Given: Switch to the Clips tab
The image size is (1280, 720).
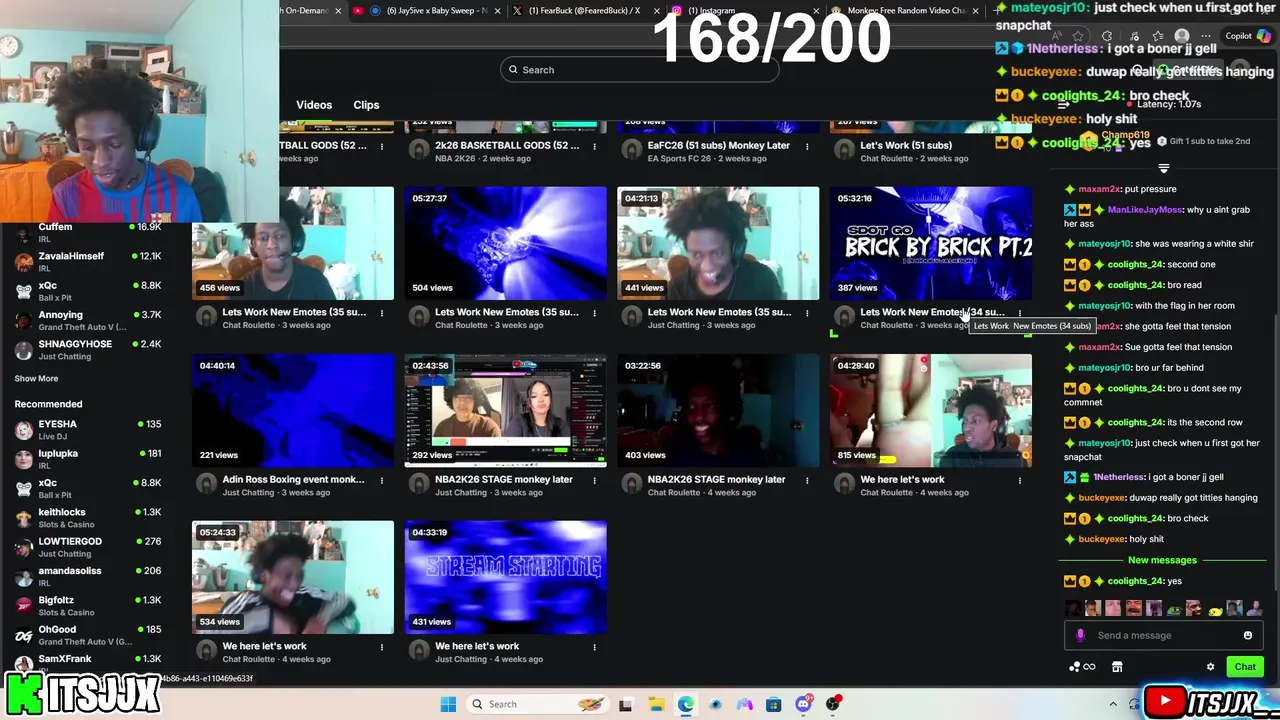Looking at the screenshot, I should 366,105.
